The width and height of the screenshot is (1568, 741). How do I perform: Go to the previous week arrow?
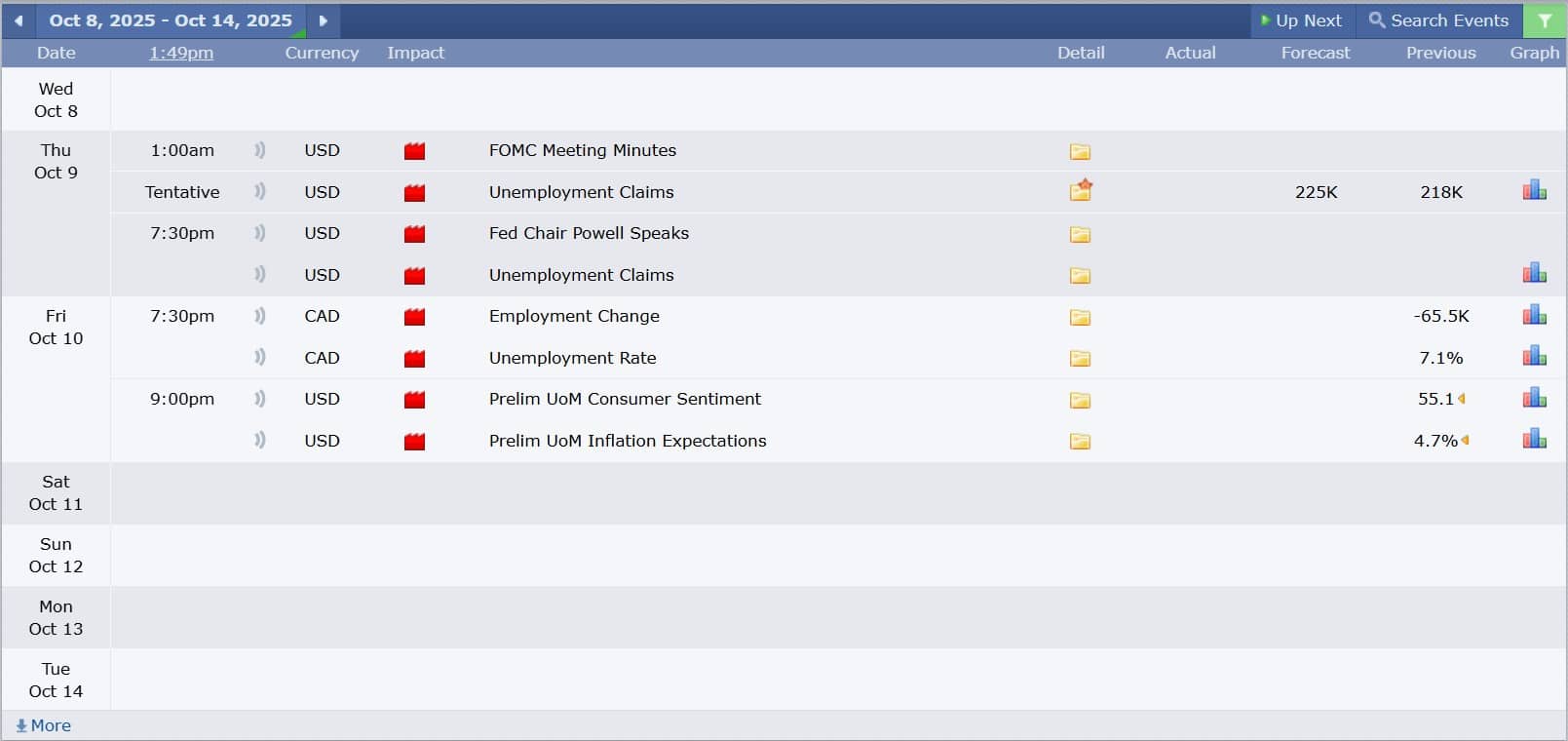coord(19,20)
